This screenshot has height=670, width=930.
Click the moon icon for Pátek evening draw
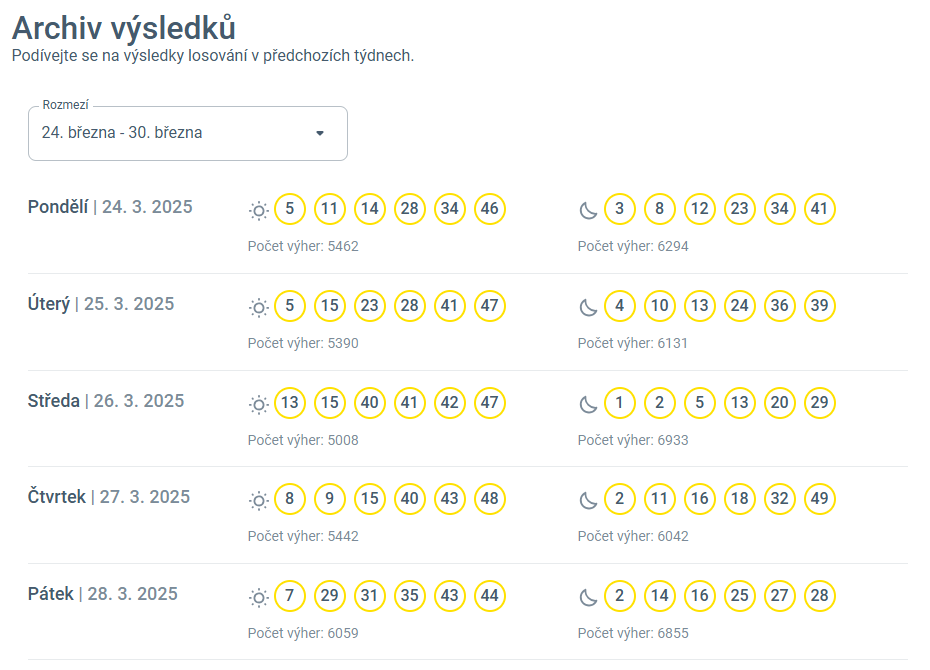point(588,595)
